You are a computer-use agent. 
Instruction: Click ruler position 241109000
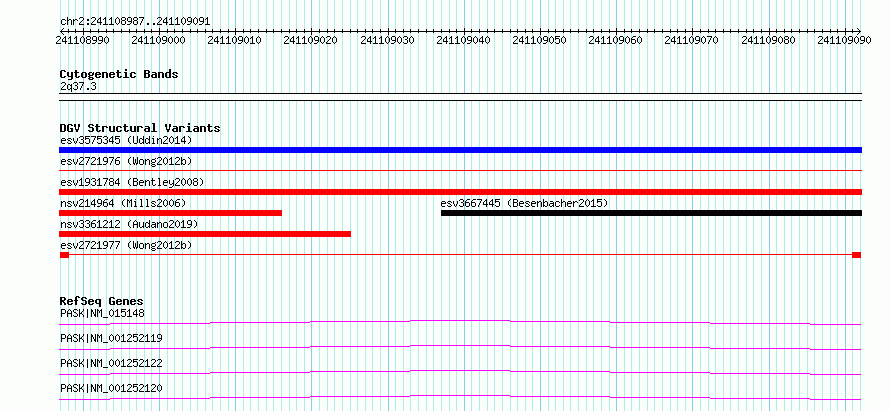[x=158, y=40]
